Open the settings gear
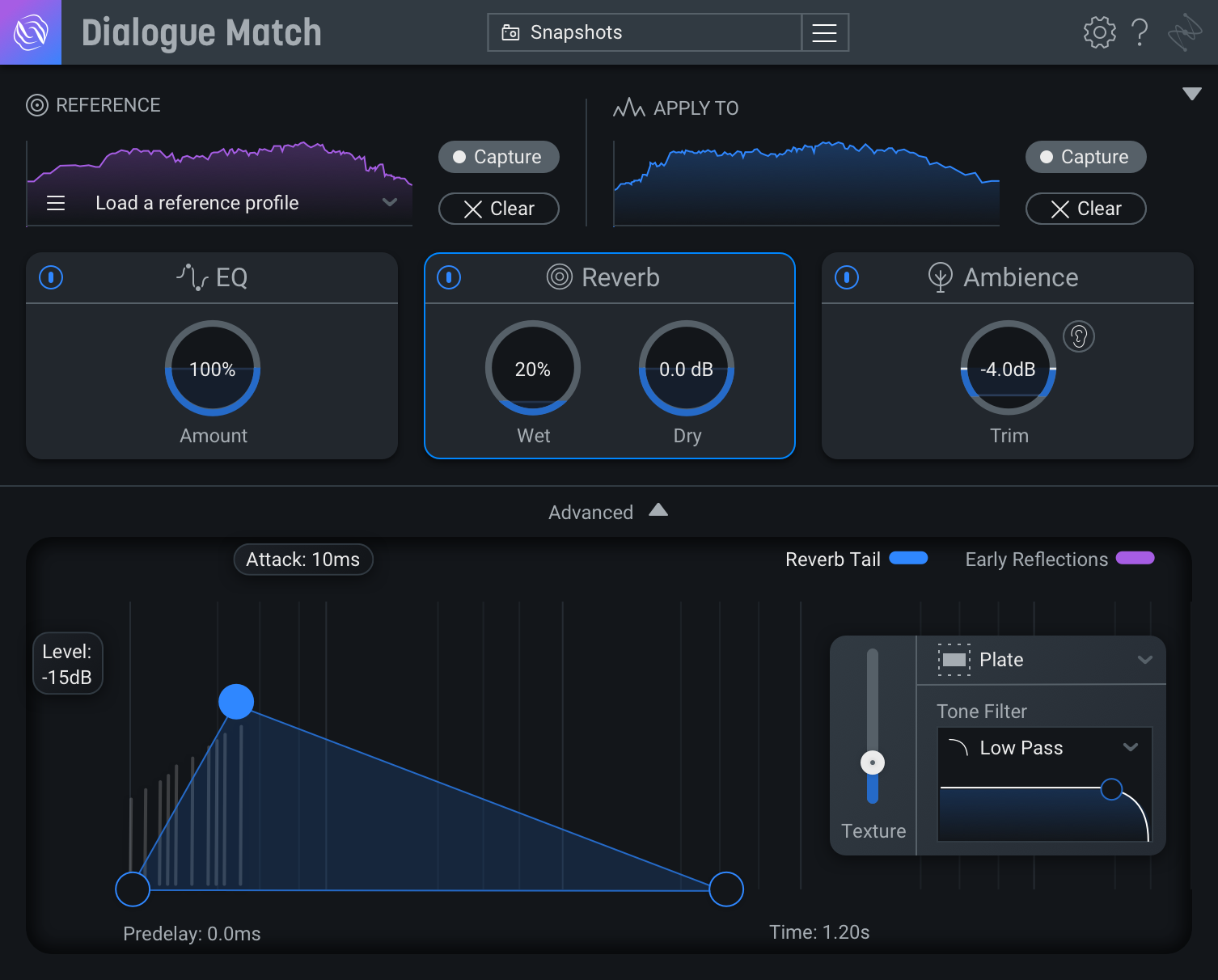The height and width of the screenshot is (980, 1218). click(1098, 32)
